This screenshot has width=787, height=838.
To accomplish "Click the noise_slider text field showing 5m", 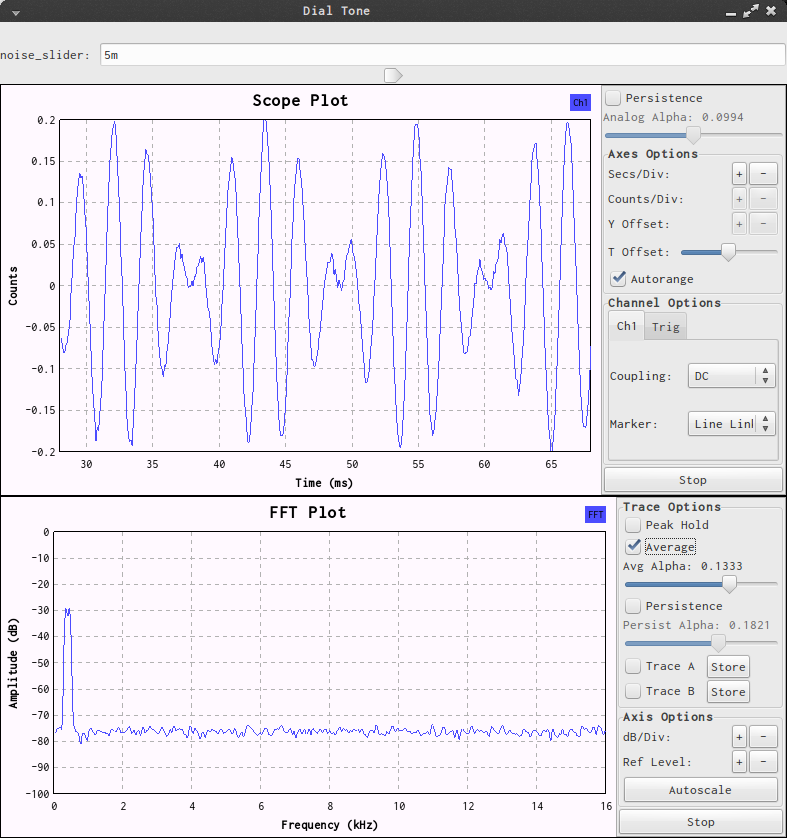I will click(x=442, y=55).
